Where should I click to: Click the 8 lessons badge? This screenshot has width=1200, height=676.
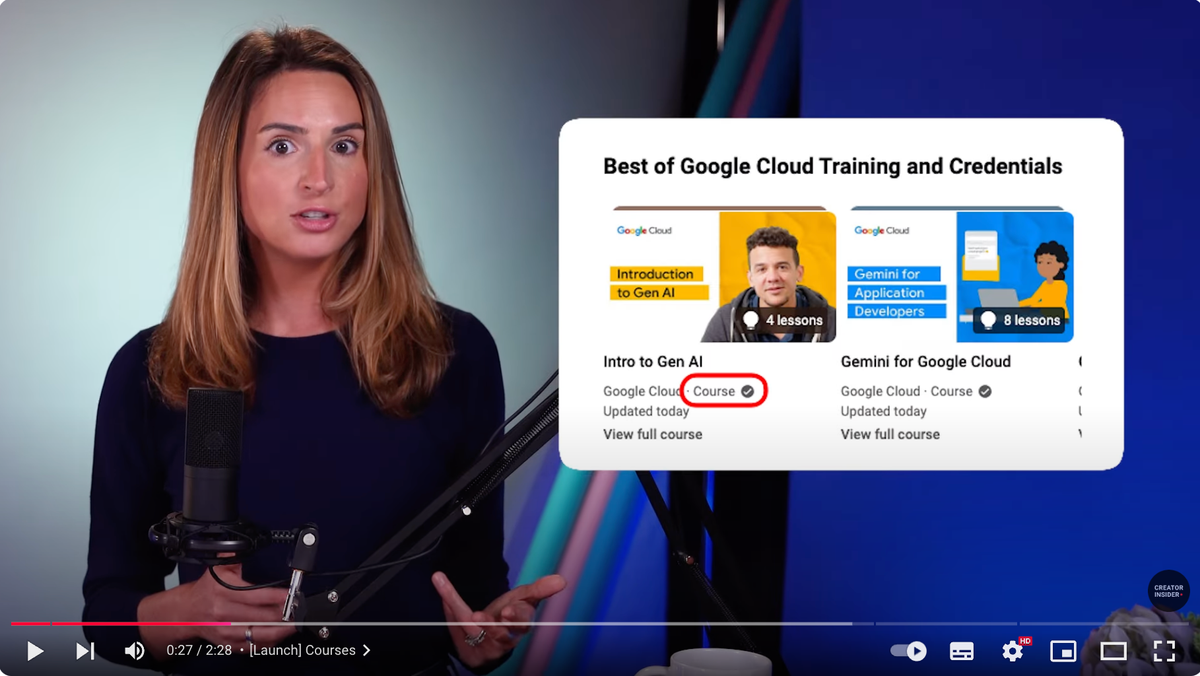[x=1020, y=320]
